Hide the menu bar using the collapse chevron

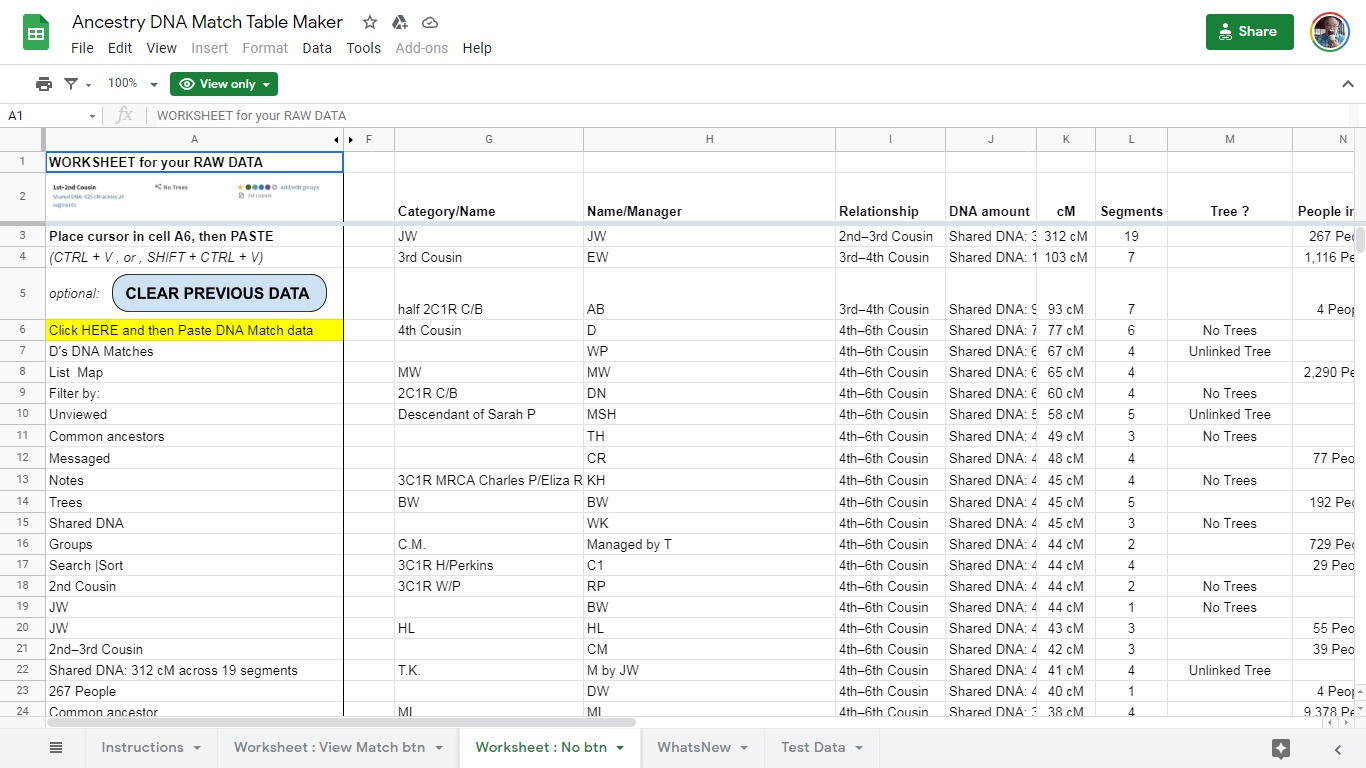coord(1349,83)
